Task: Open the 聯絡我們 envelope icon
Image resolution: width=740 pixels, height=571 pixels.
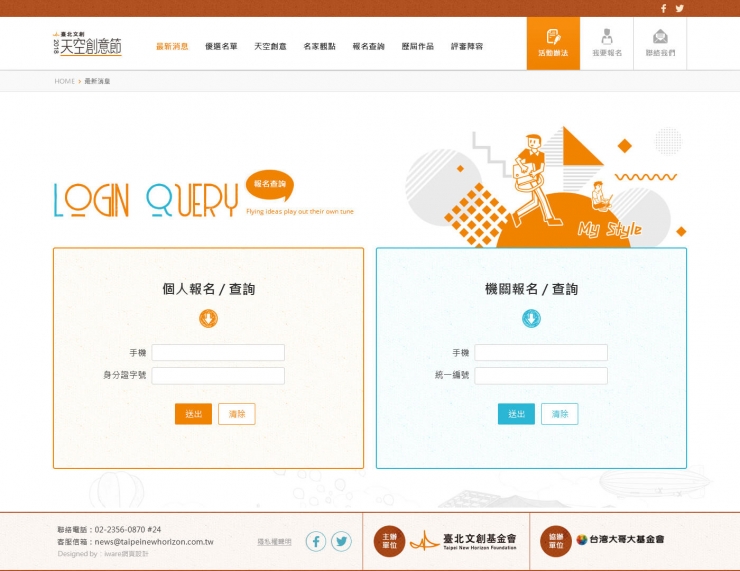Action: [660, 43]
